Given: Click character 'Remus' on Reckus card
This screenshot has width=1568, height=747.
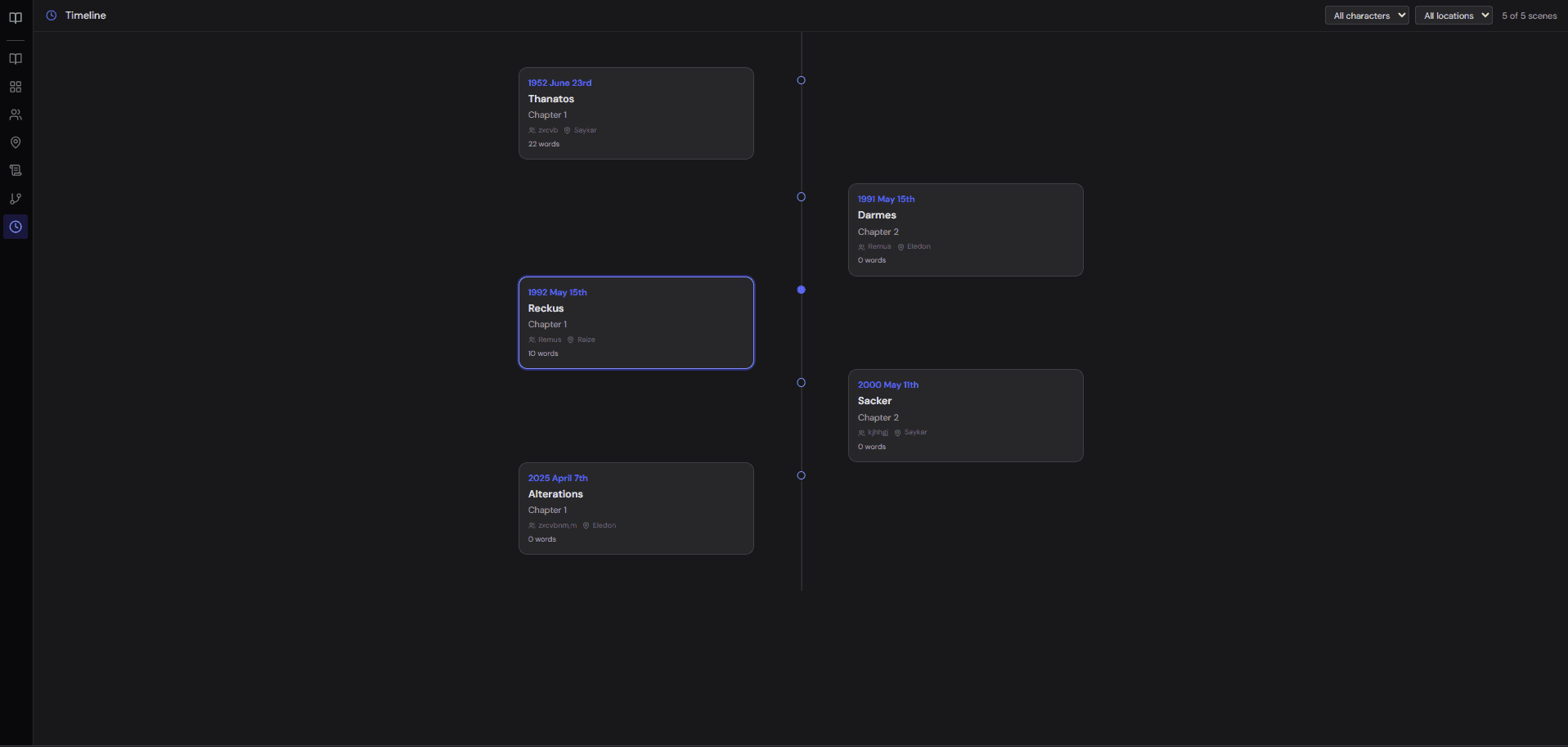Looking at the screenshot, I should [550, 340].
